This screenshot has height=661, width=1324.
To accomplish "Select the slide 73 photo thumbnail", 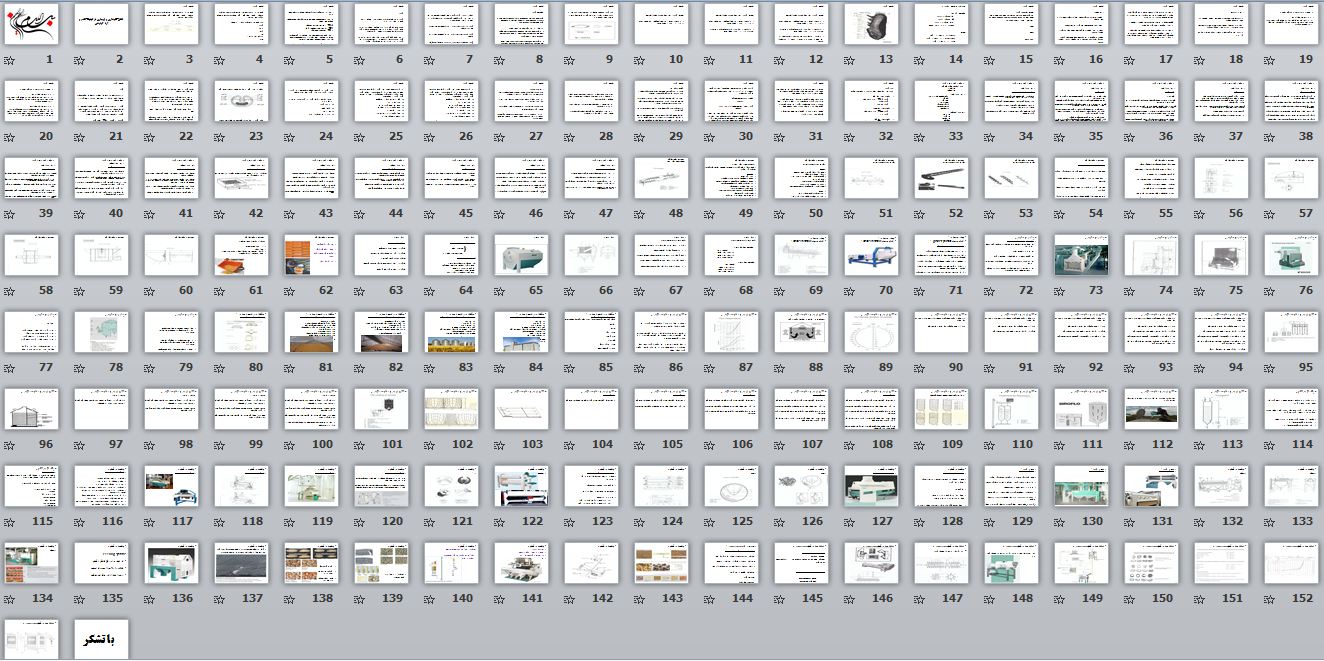I will 1081,255.
